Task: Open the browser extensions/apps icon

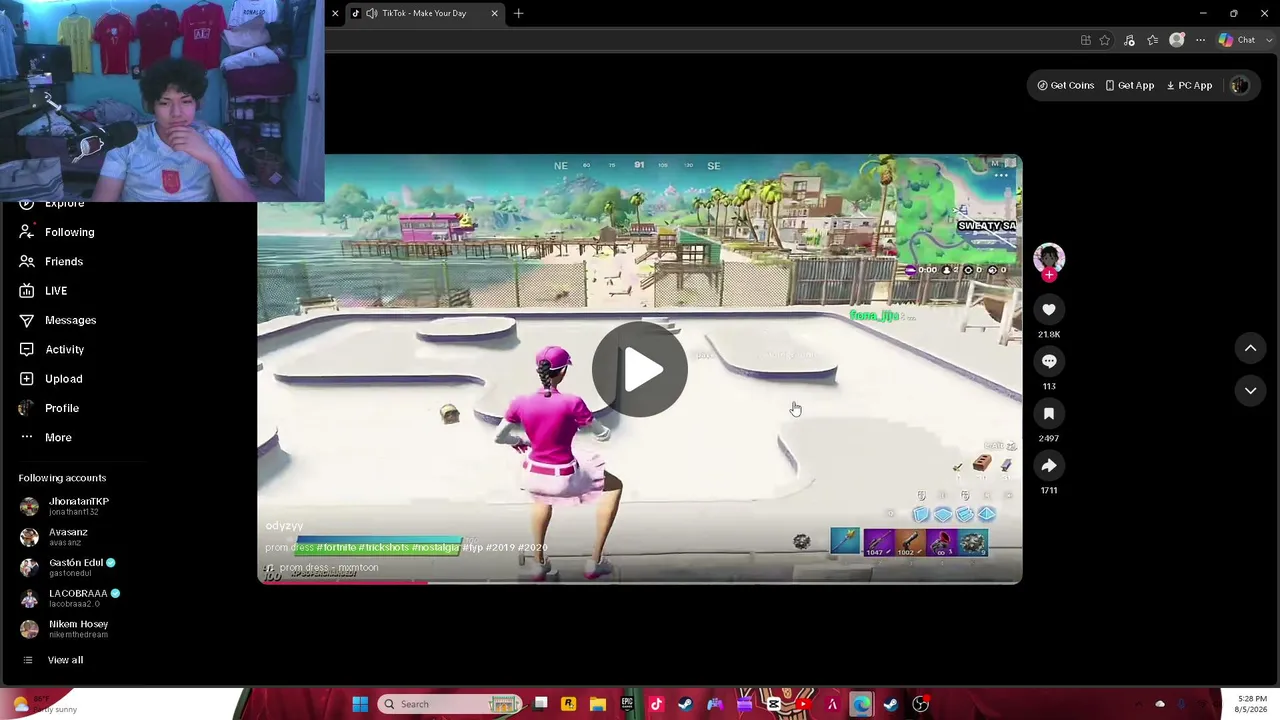Action: click(1085, 40)
